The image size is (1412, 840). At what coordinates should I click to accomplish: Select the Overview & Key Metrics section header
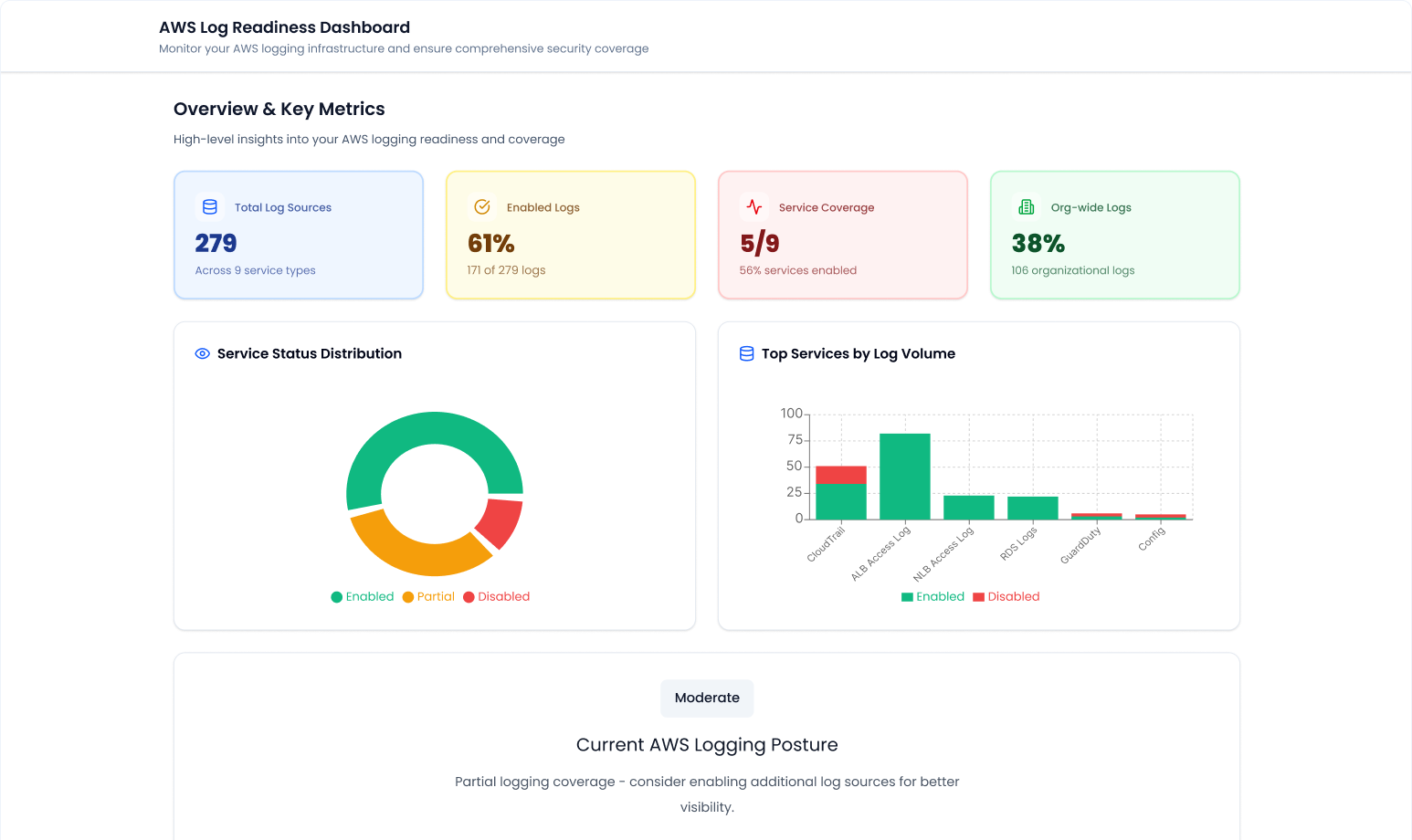[x=279, y=109]
